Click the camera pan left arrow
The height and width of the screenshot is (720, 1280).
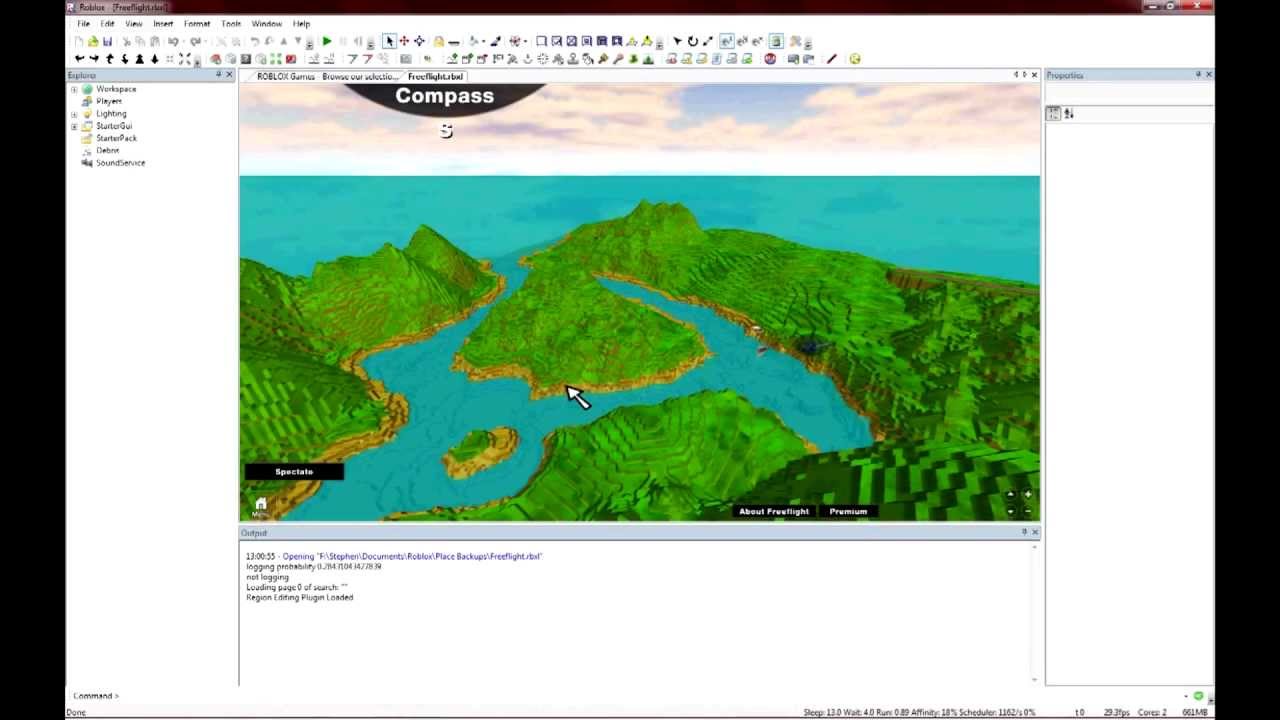pos(80,59)
